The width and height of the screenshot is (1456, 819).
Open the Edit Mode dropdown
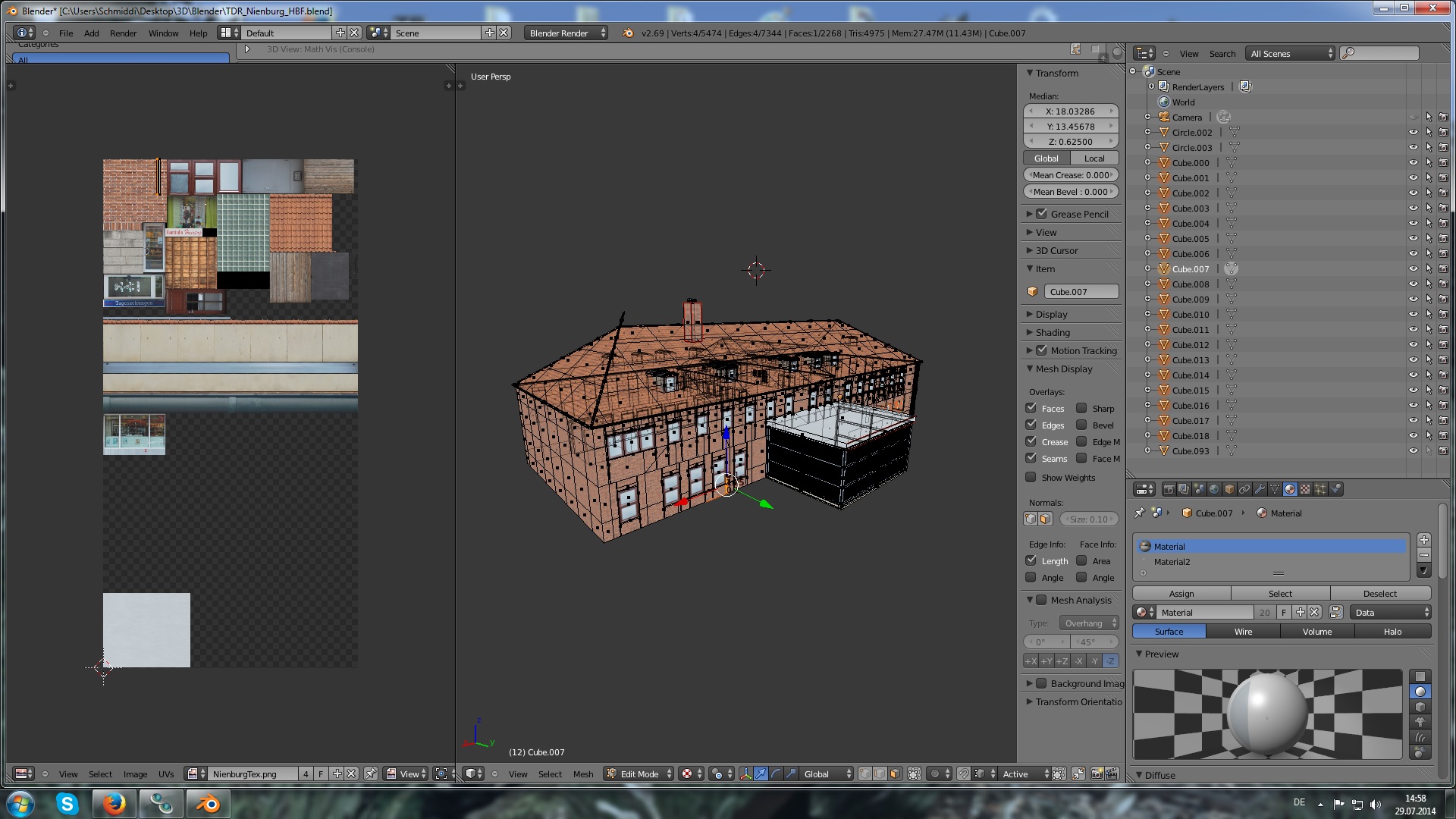pos(639,773)
